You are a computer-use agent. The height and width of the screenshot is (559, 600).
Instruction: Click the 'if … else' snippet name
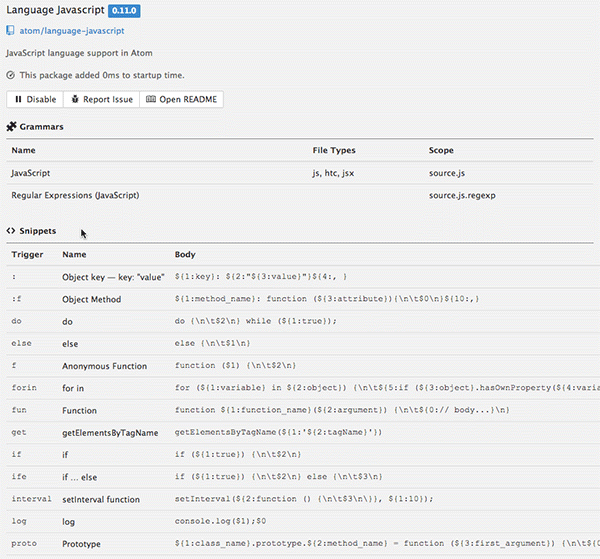click(80, 477)
